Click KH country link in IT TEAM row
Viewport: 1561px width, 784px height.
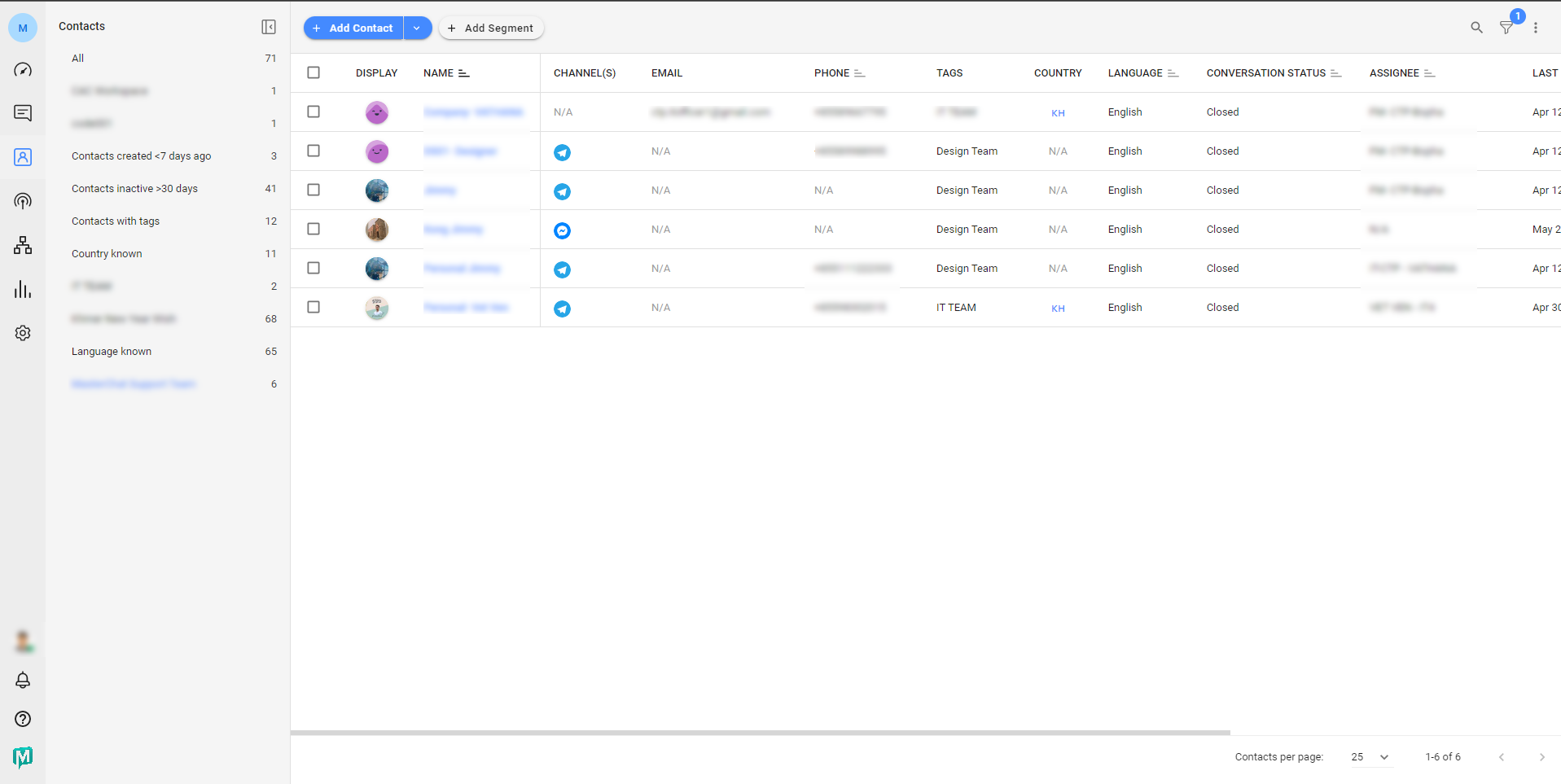pyautogui.click(x=1058, y=309)
